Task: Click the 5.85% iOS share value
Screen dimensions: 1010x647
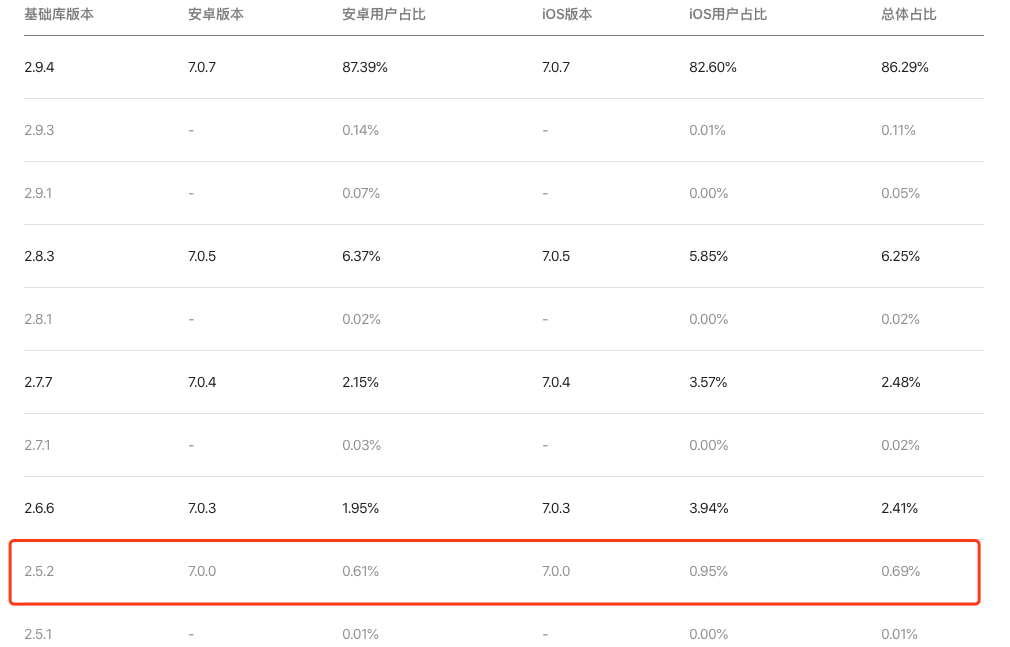Action: [708, 256]
